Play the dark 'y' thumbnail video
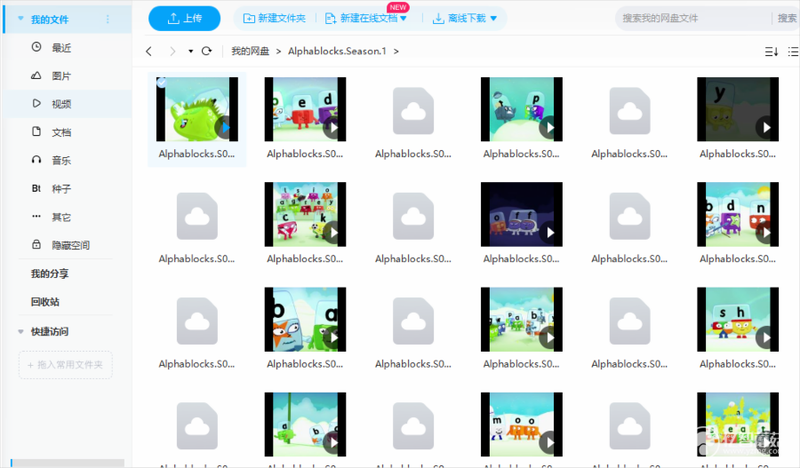Image resolution: width=800 pixels, height=468 pixels. pos(765,128)
